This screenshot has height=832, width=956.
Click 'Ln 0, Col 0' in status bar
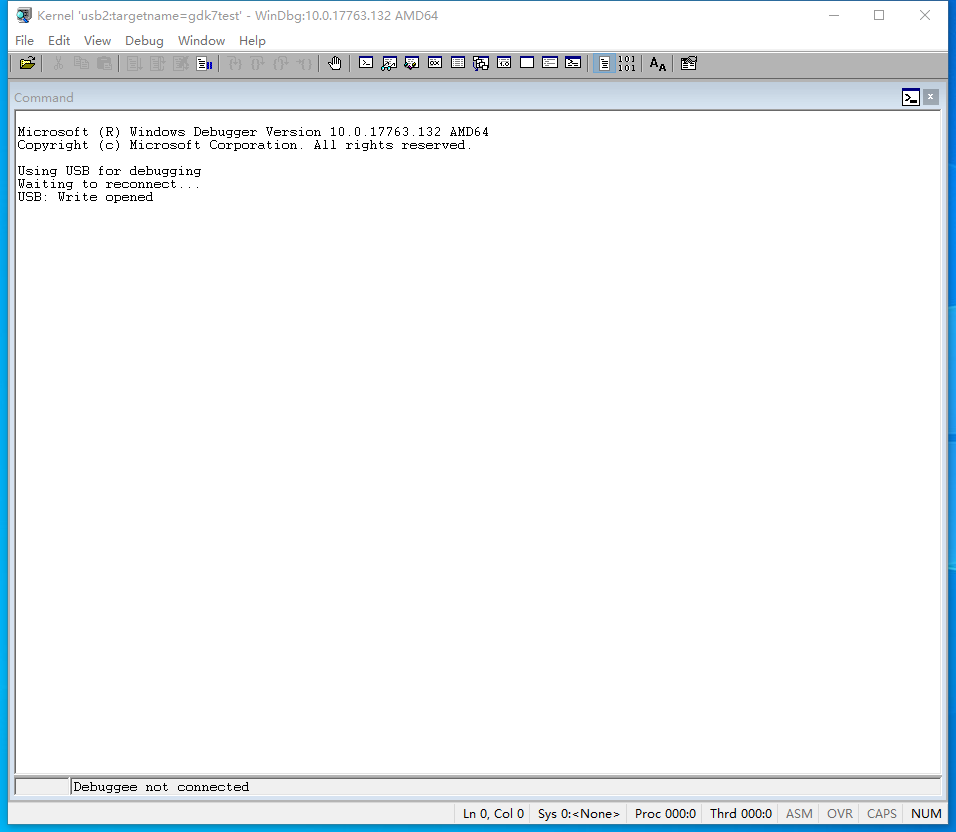(x=493, y=814)
